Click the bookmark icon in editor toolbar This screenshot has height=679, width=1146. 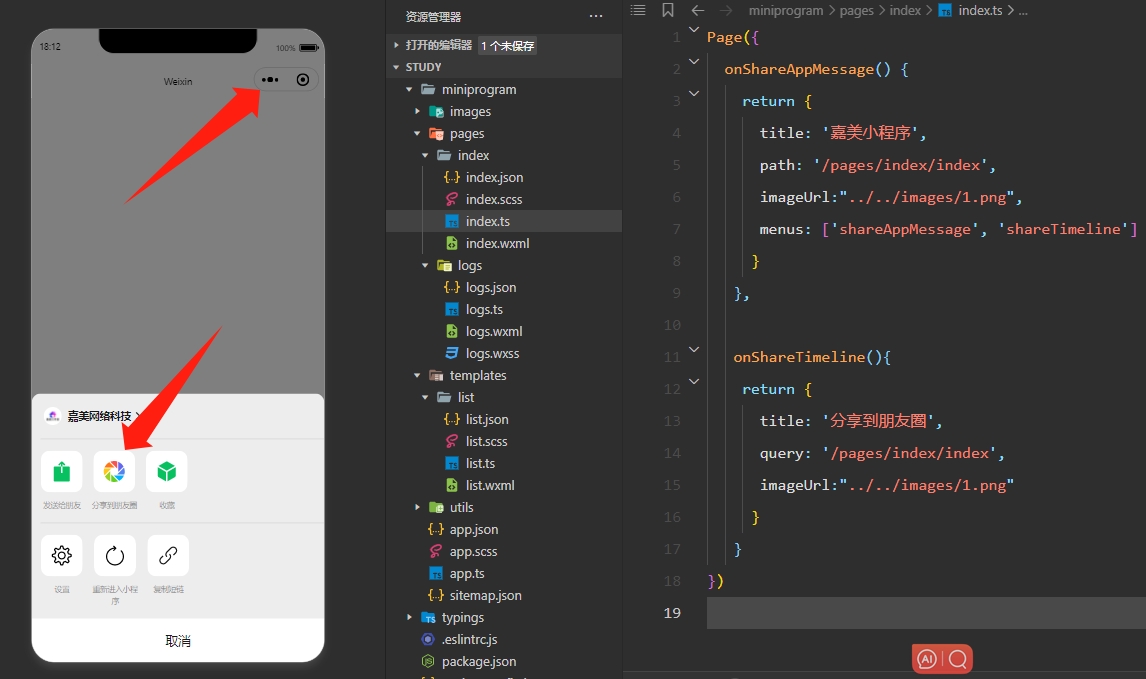click(x=668, y=10)
